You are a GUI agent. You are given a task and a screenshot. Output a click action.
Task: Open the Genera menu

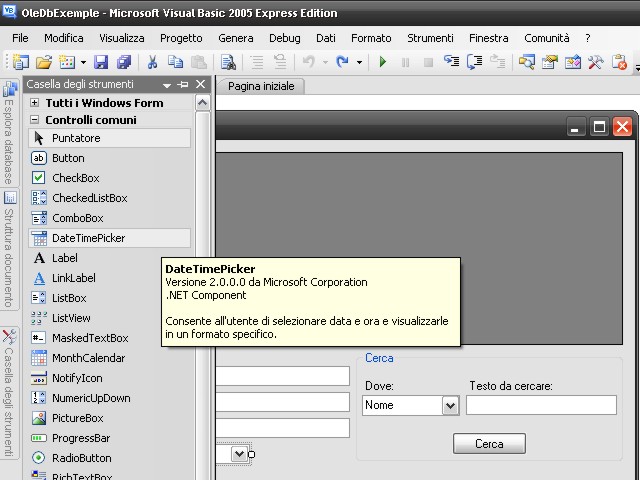236,38
